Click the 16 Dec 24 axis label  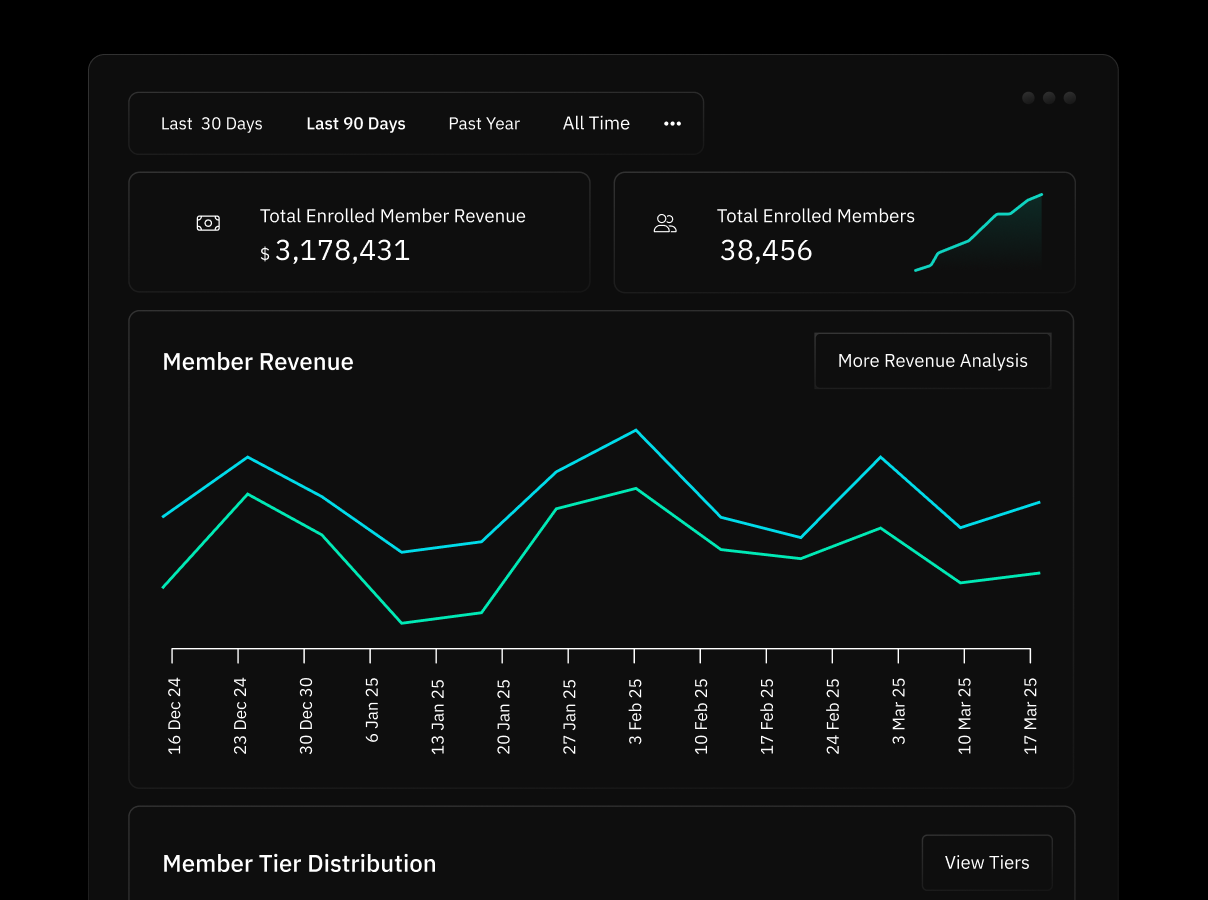tap(175, 712)
